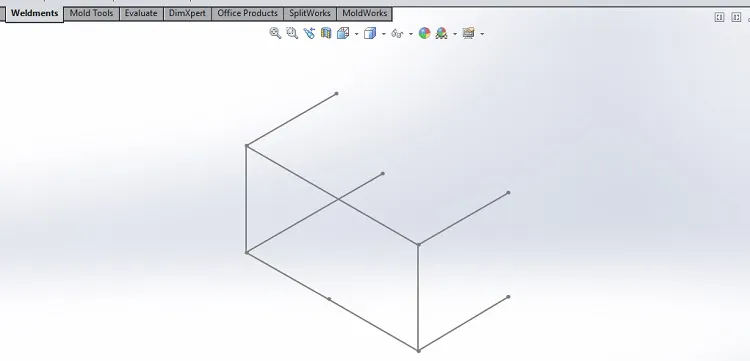This screenshot has width=750, height=361.
Task: Click the Zoom to Fit icon
Action: [275, 33]
